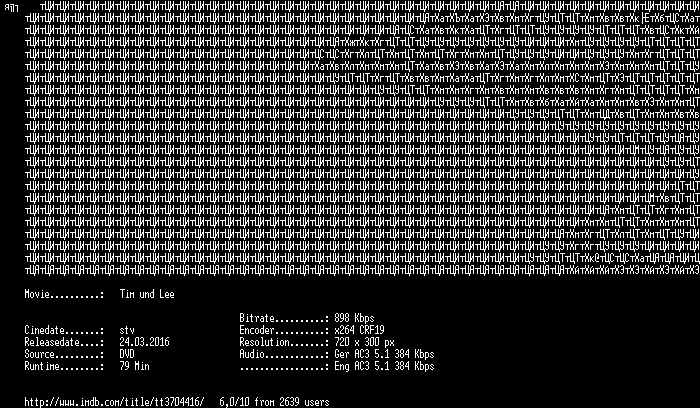
Task: Select the movie title Tim und Lee
Action: 147,294
